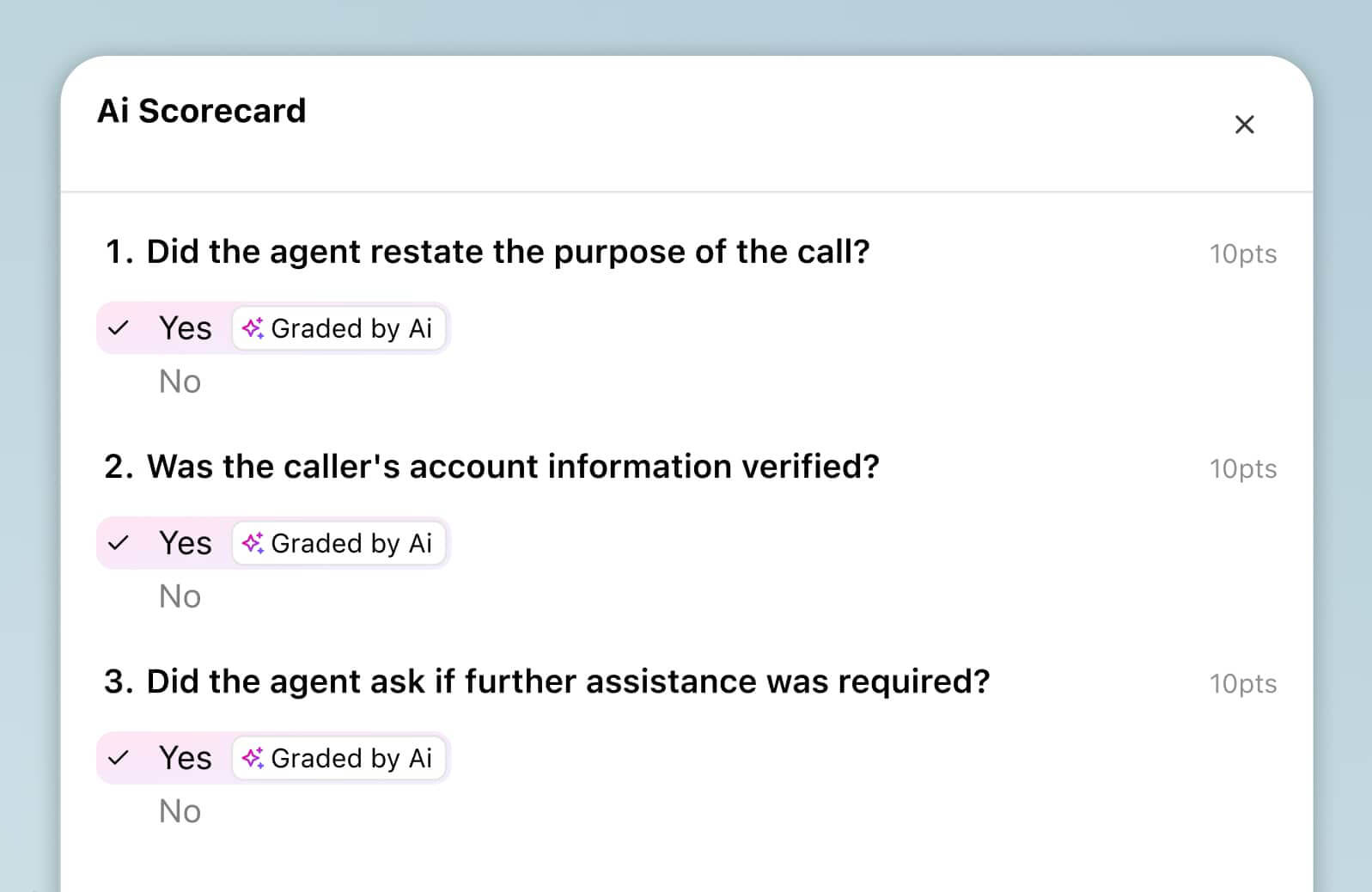Click the 10pts label on question 1
1372x892 pixels.
point(1243,254)
